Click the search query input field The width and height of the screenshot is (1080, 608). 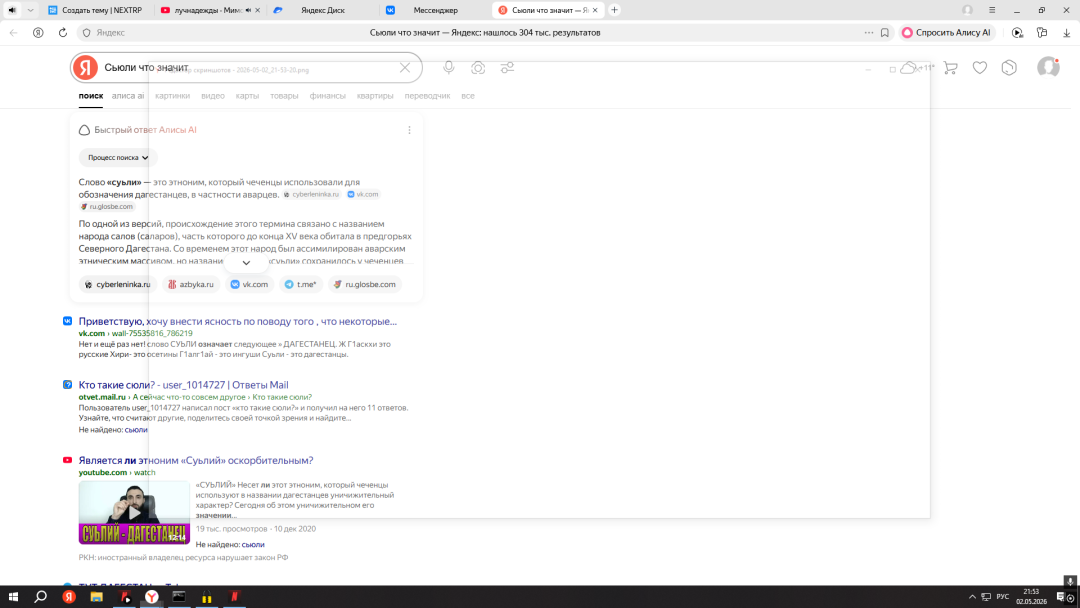pos(248,67)
